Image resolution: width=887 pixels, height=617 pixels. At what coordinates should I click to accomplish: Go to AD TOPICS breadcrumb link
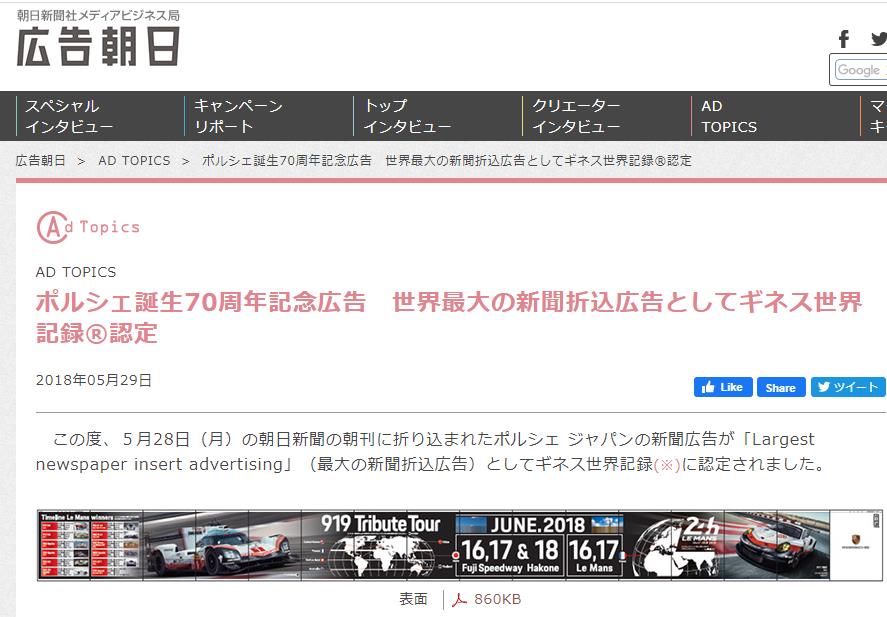[x=134, y=161]
